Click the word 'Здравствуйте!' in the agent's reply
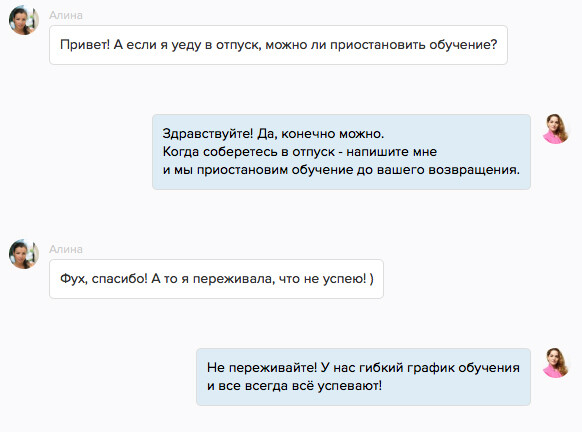 click(207, 134)
